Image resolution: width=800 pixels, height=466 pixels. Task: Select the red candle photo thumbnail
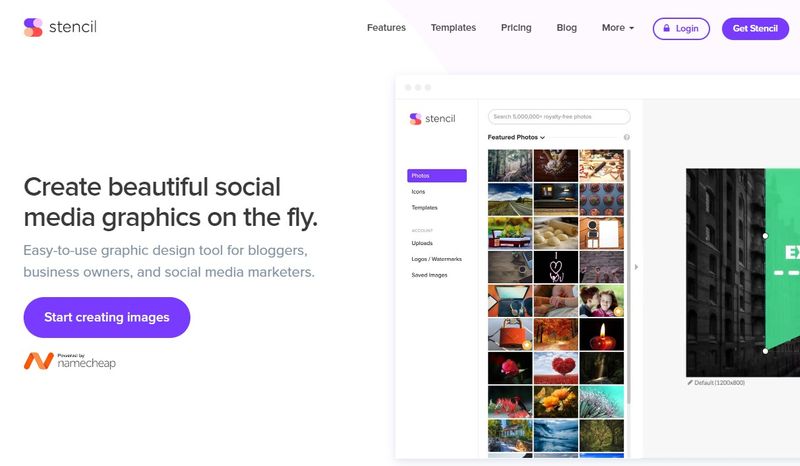(x=602, y=334)
